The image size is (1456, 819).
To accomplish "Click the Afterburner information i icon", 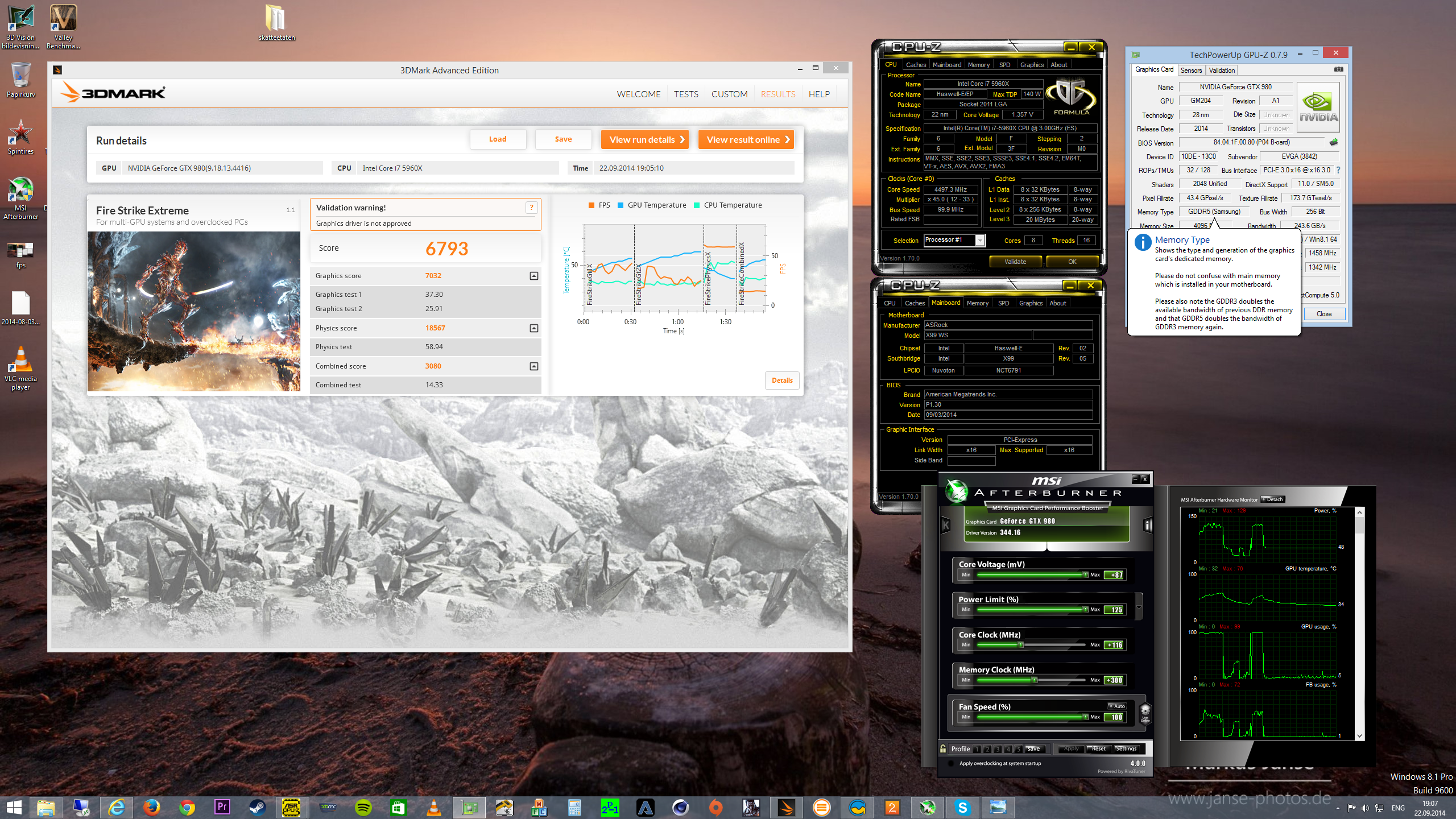I will (x=1148, y=524).
